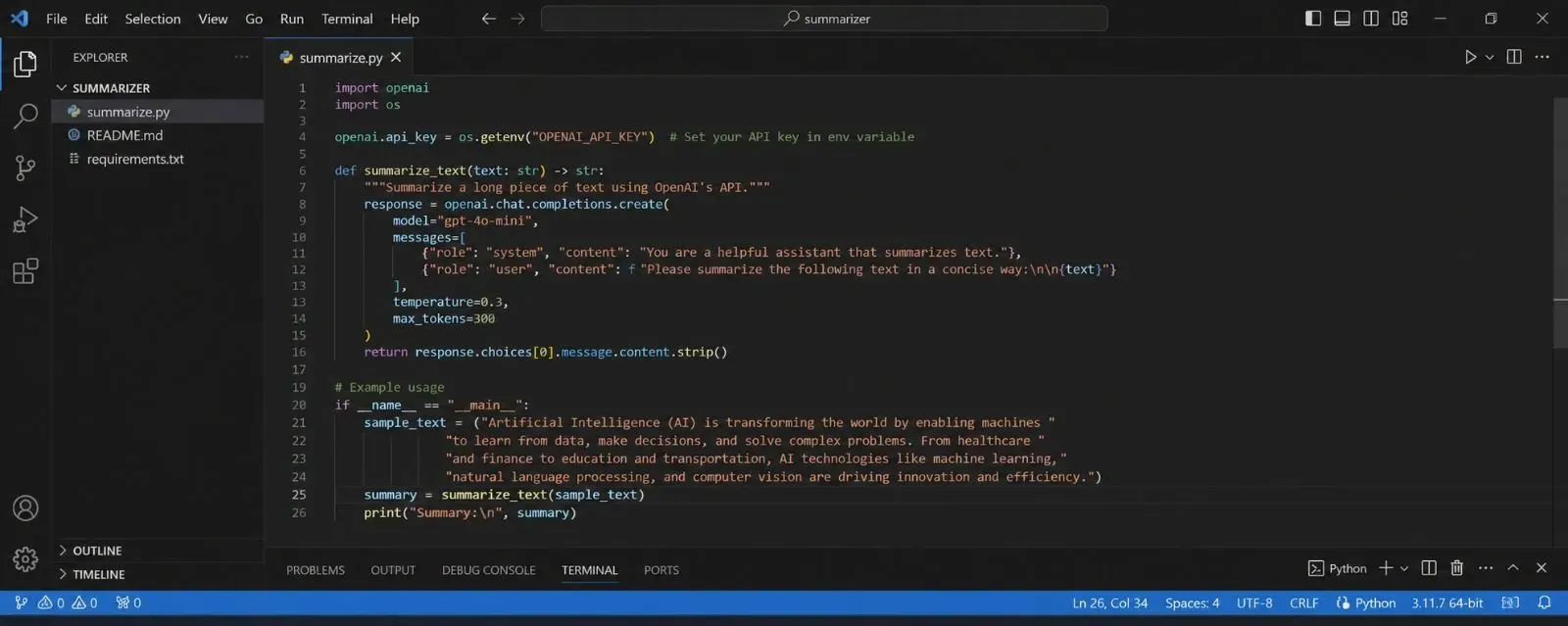This screenshot has width=1568, height=626.
Task: Collapse the SUMMARIZER folder section
Action: coord(158,87)
